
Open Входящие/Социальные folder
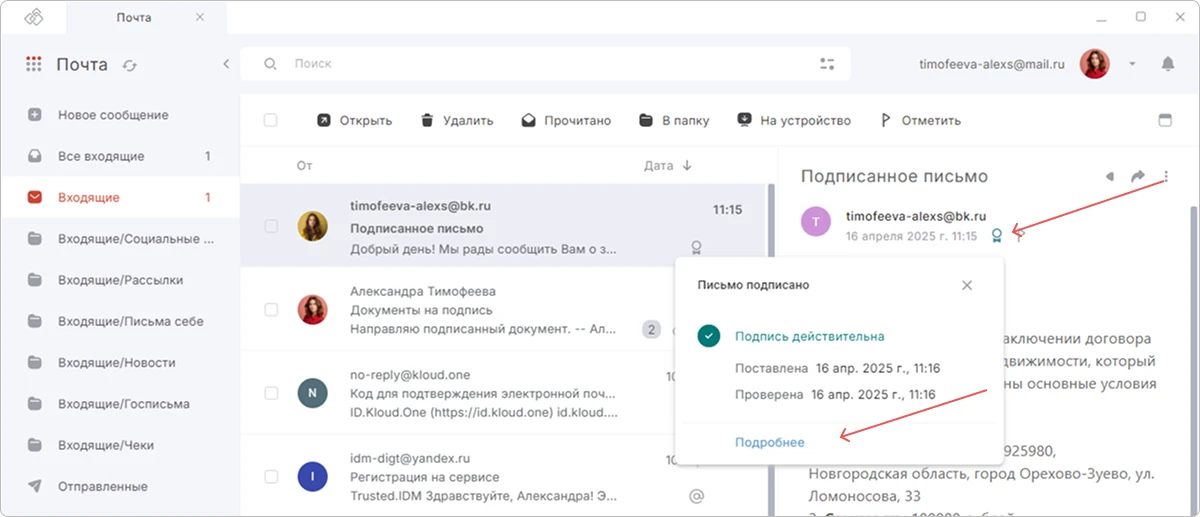120,239
